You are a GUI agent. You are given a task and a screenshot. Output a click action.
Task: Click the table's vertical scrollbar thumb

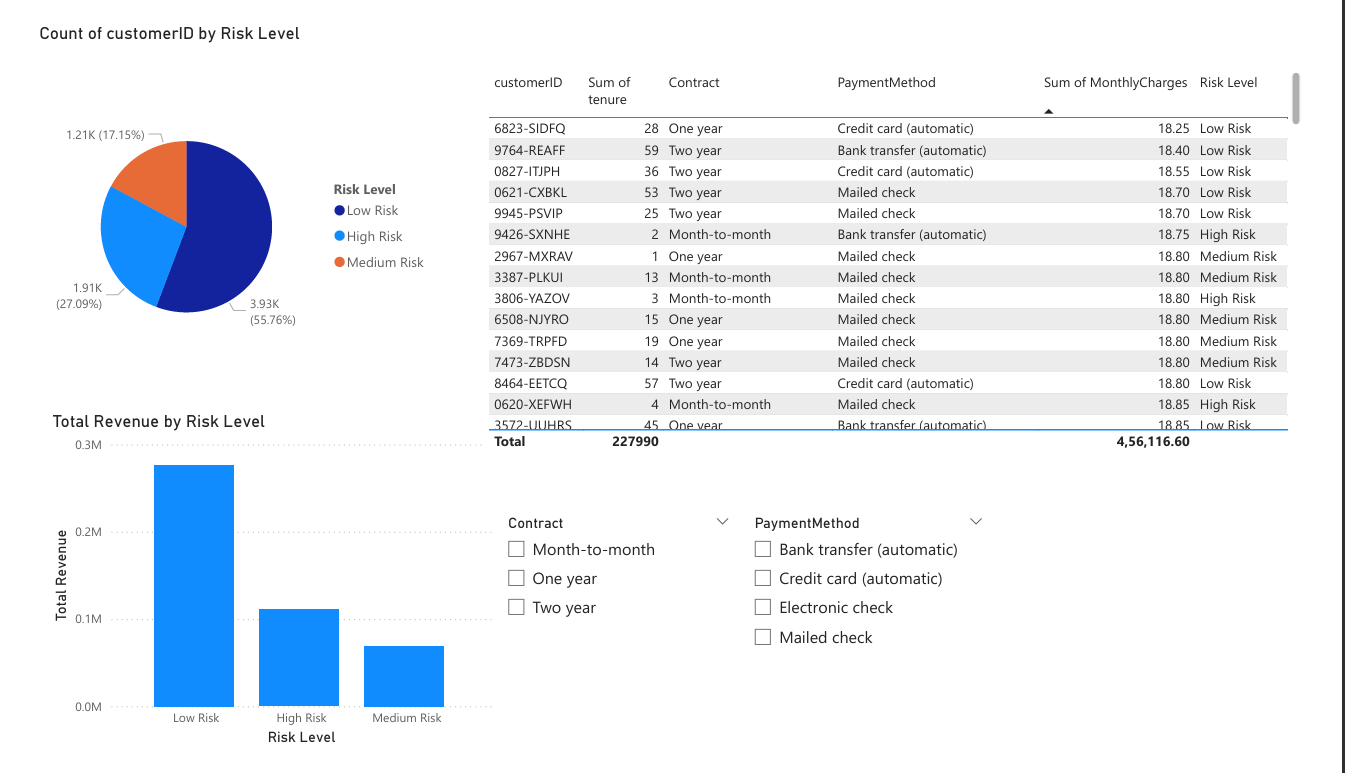click(x=1296, y=97)
